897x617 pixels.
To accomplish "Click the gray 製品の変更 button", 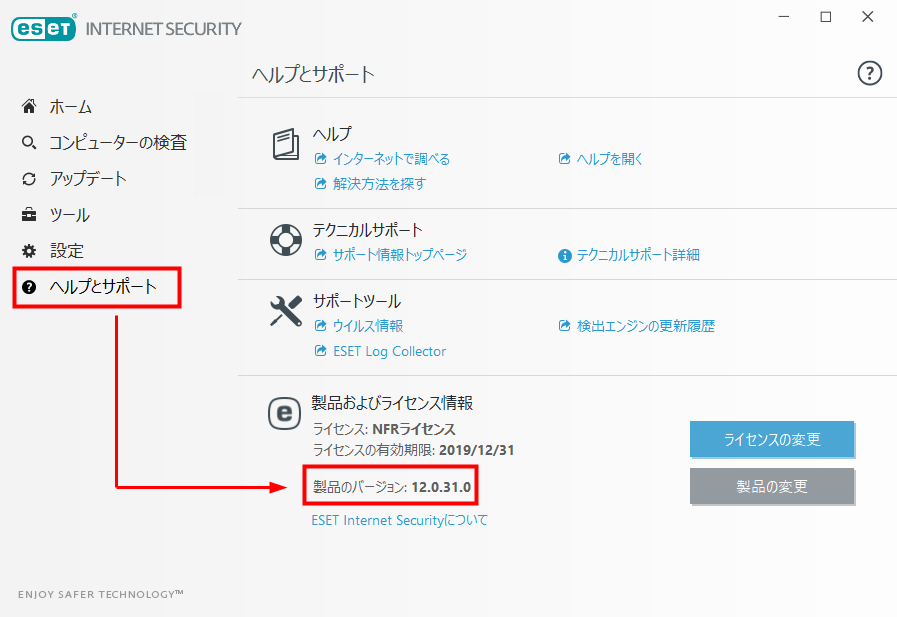I will [772, 486].
